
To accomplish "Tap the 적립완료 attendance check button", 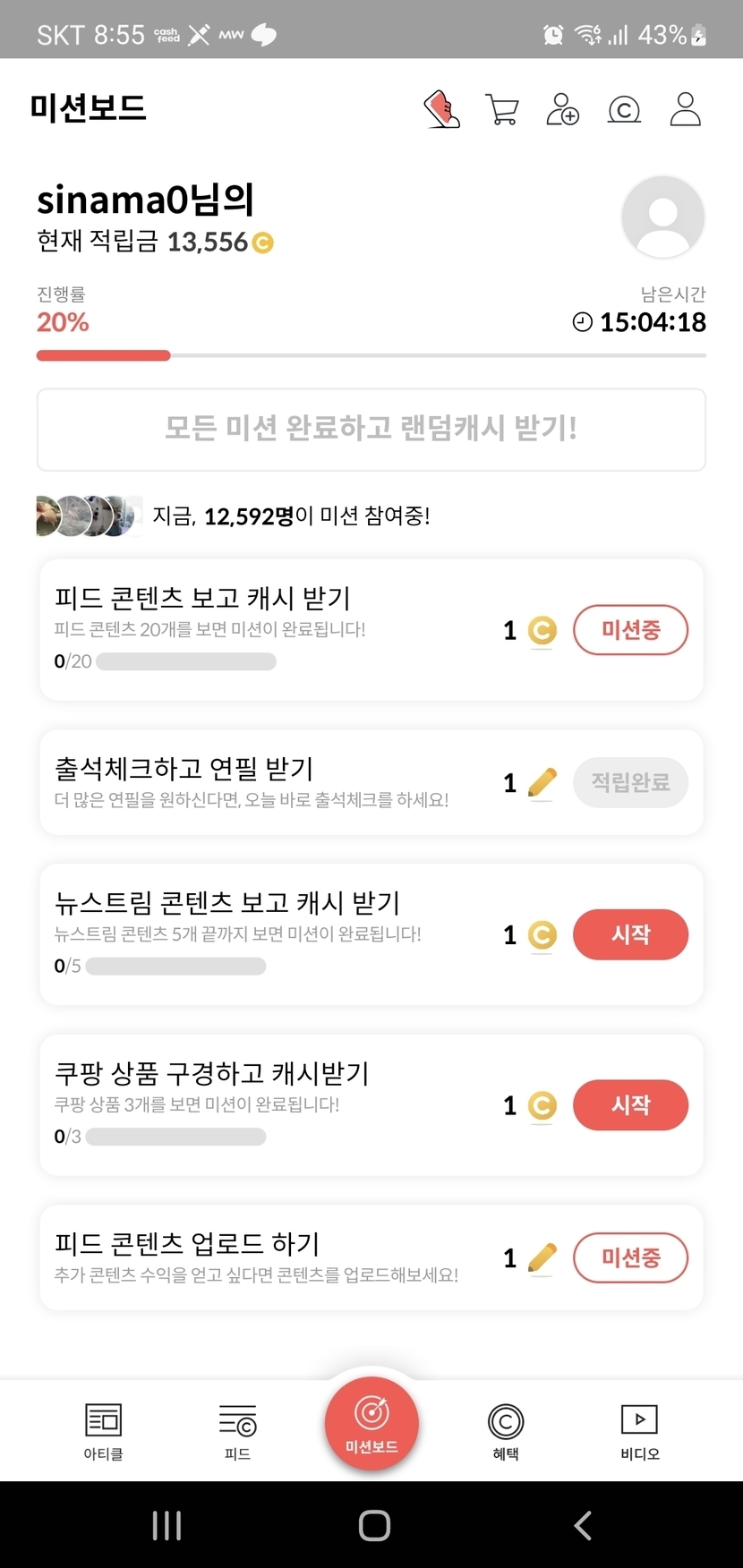I will [x=630, y=782].
